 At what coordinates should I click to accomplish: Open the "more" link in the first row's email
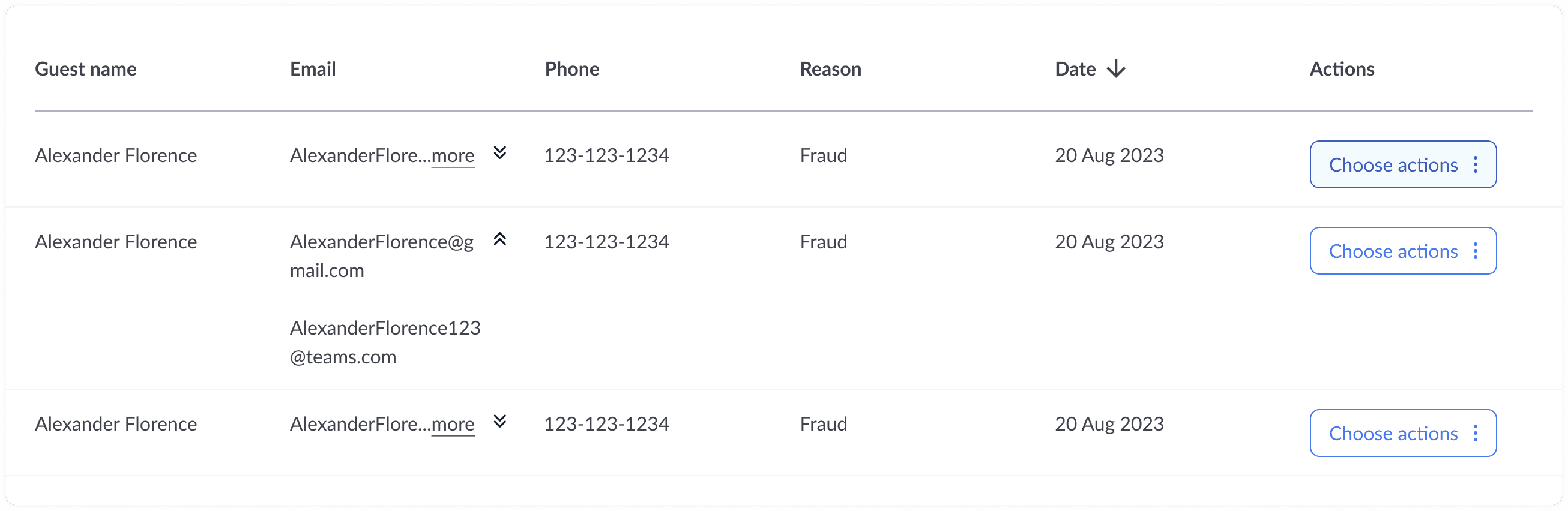[x=453, y=156]
